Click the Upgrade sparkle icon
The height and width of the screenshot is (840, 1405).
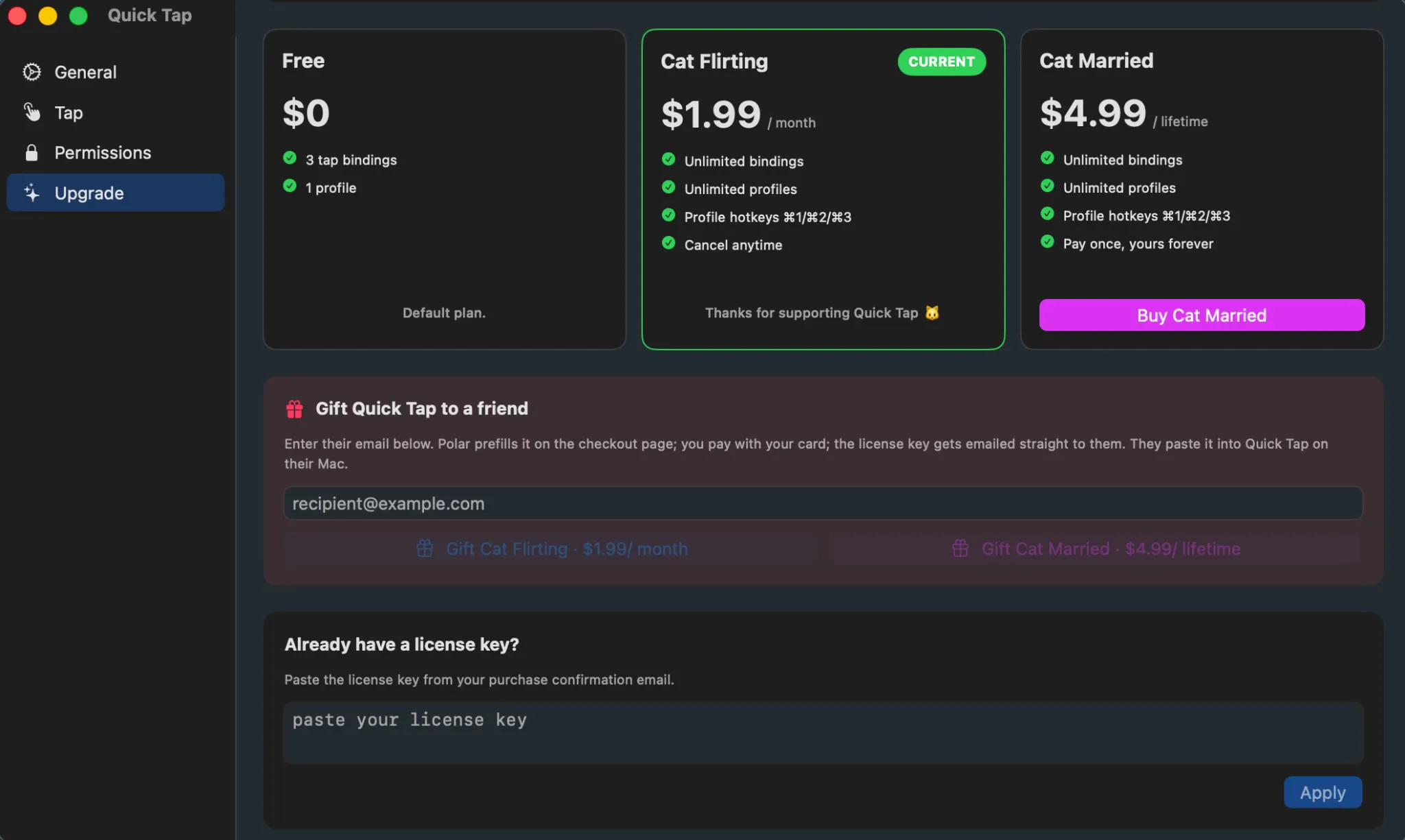[32, 193]
